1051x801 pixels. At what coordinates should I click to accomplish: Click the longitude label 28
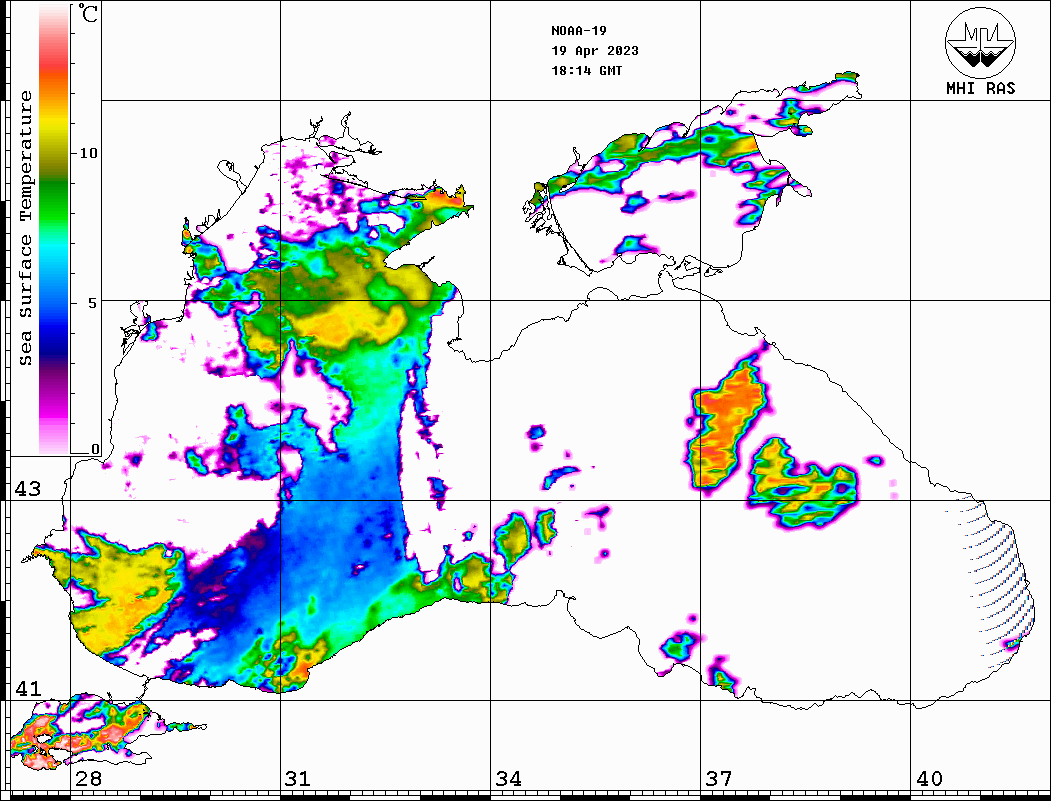coord(88,779)
